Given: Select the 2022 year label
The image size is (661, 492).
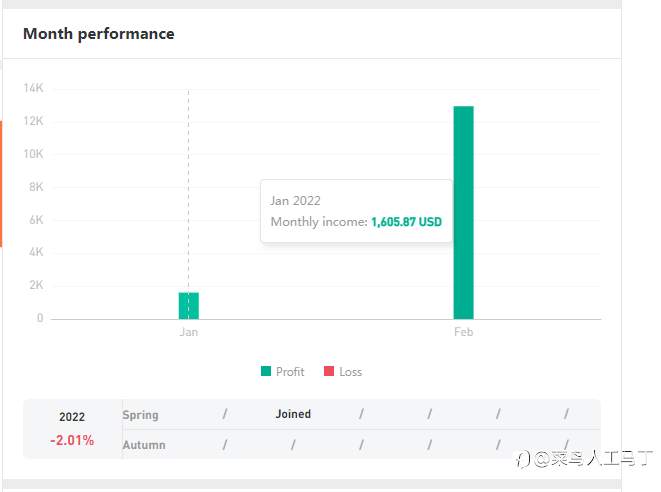Looking at the screenshot, I should [x=72, y=417].
